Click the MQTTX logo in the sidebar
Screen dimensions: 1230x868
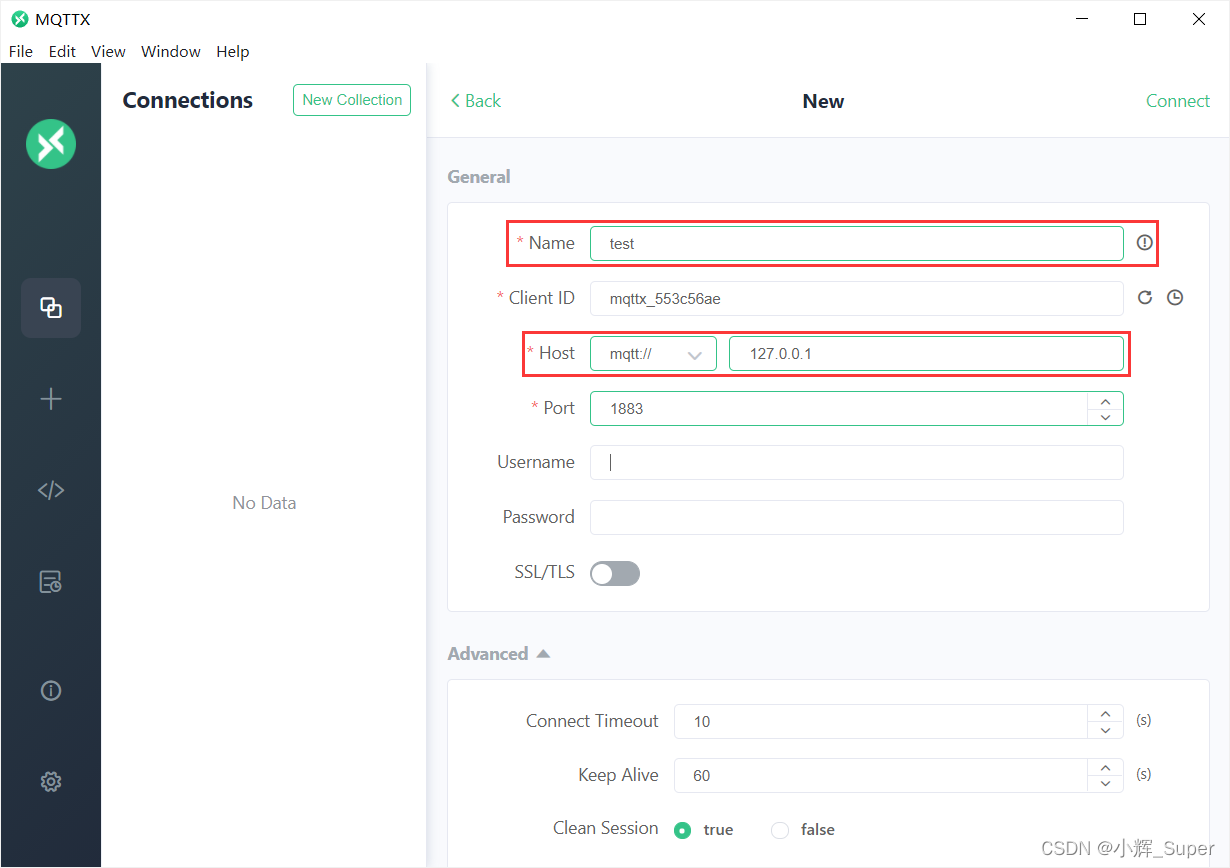pos(51,143)
